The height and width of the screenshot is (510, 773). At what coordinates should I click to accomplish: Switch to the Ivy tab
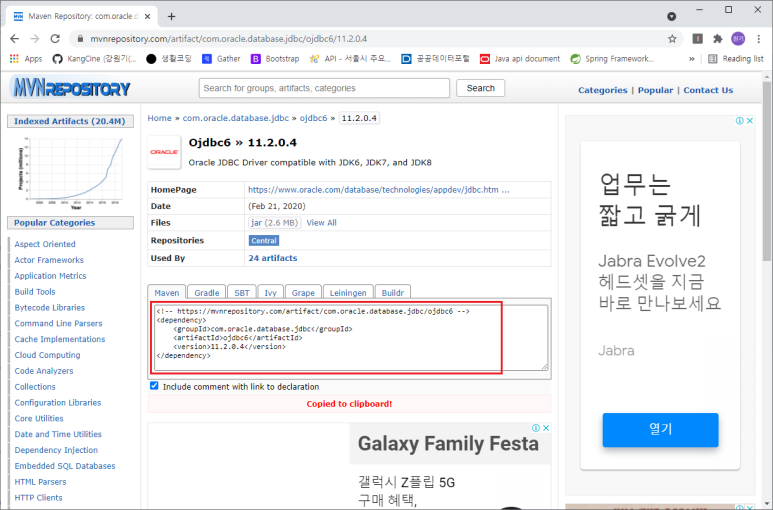271,292
